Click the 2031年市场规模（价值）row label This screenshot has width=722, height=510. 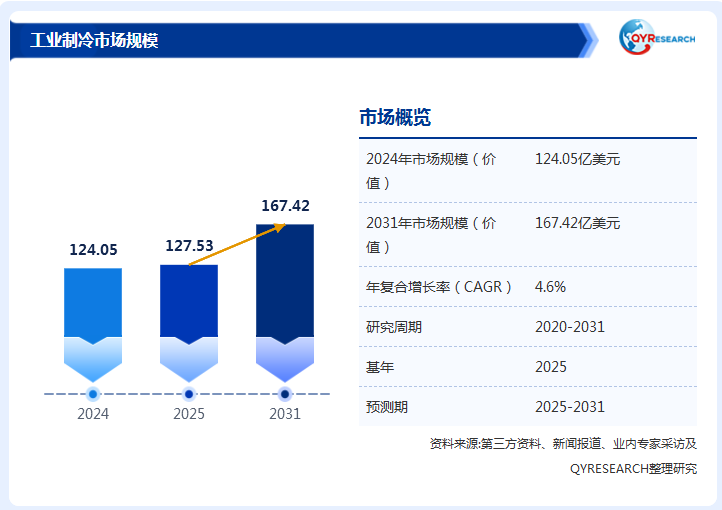click(431, 235)
